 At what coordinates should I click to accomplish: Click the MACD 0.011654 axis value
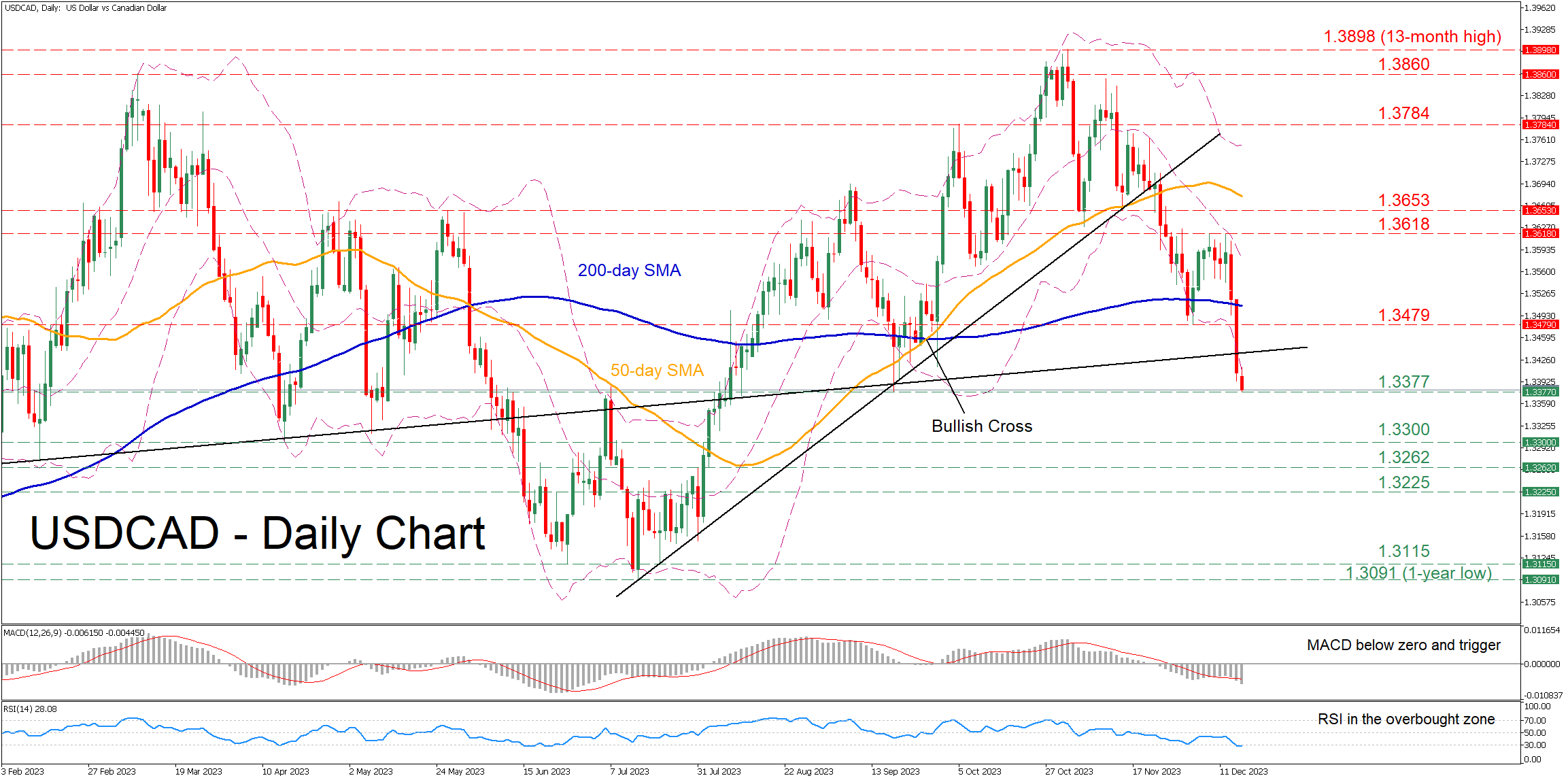tap(1542, 630)
